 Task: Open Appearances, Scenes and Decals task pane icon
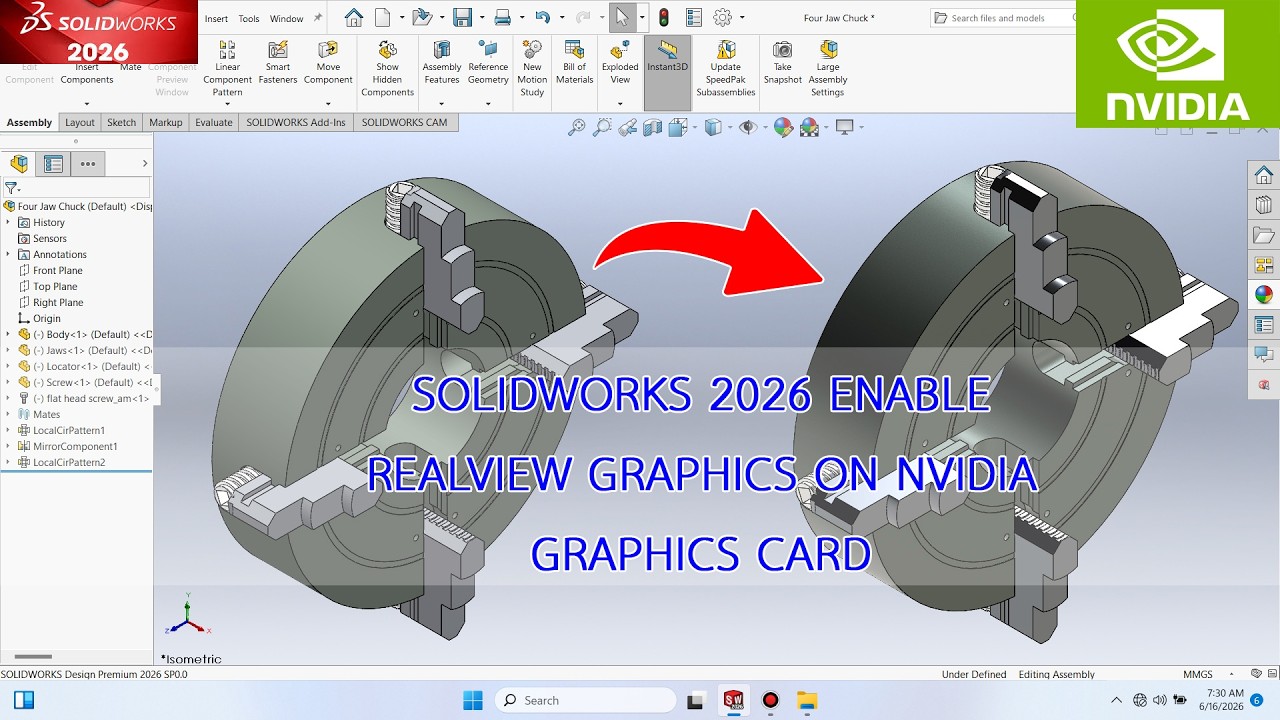(1264, 295)
